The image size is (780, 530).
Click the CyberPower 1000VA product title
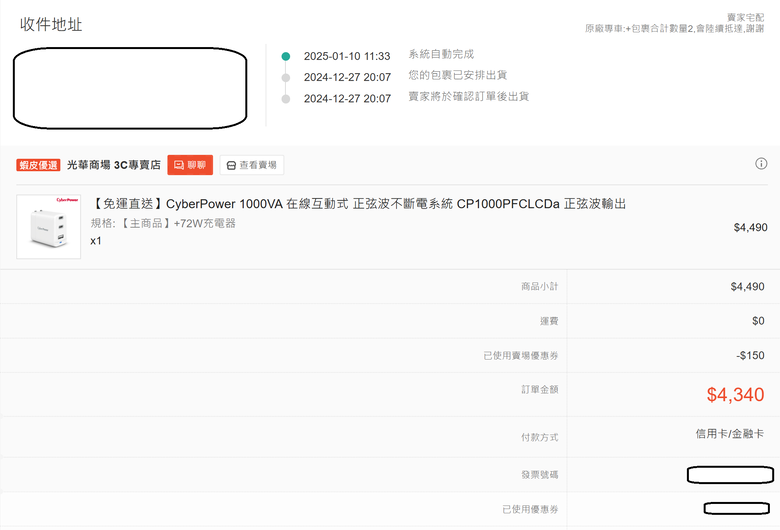(x=359, y=204)
